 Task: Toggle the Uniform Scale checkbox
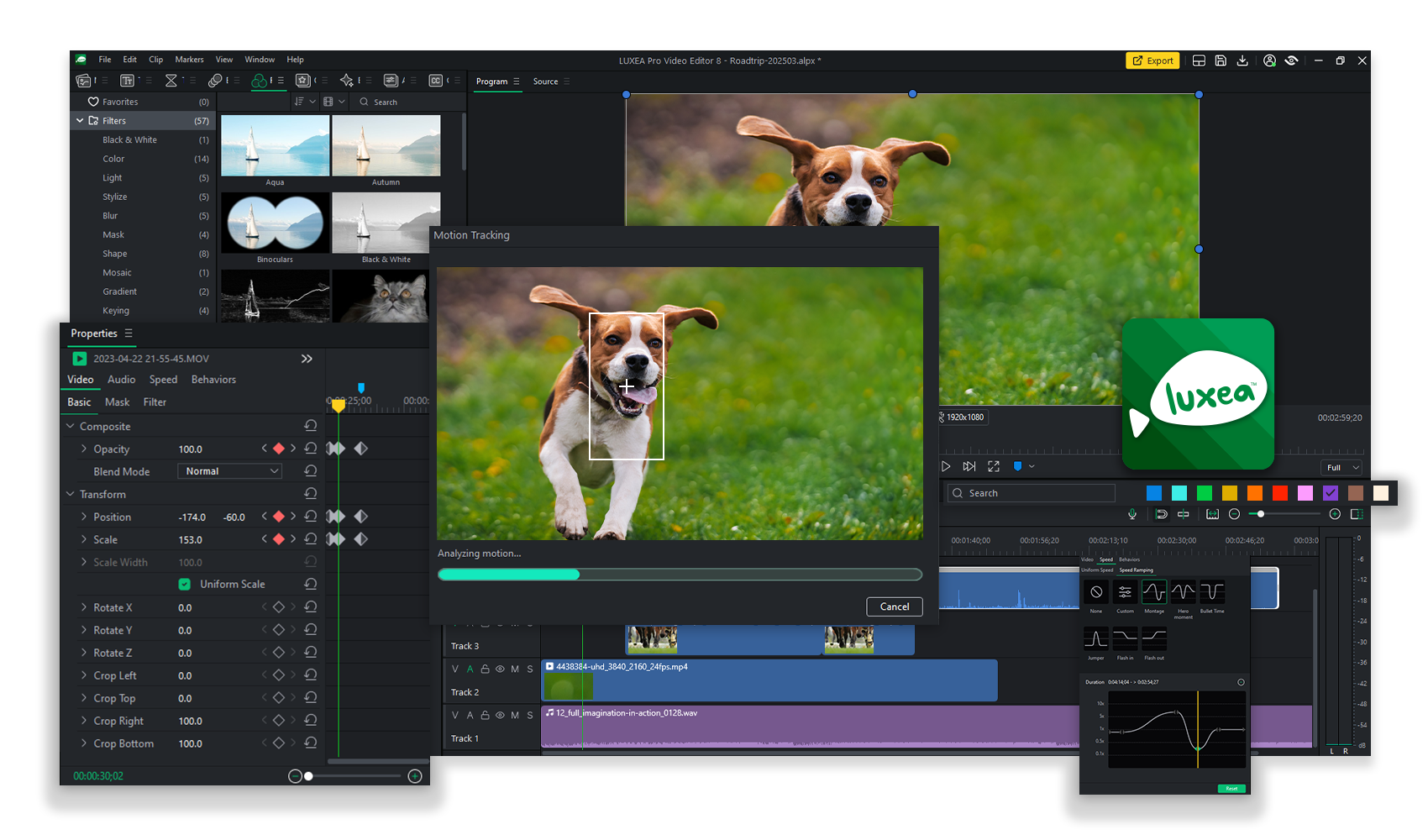point(184,584)
